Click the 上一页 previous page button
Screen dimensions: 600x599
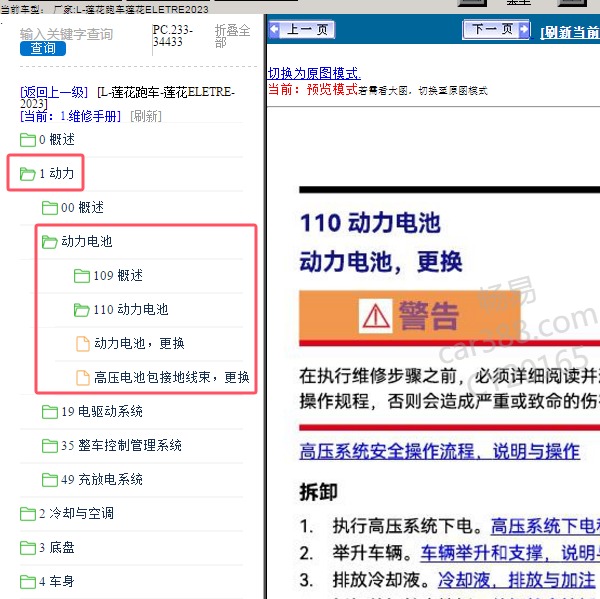[x=302, y=30]
